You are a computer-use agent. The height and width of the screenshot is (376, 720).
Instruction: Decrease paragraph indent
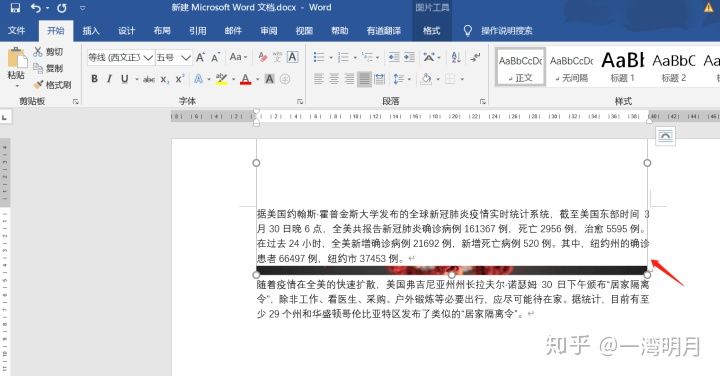pyautogui.click(x=394, y=57)
